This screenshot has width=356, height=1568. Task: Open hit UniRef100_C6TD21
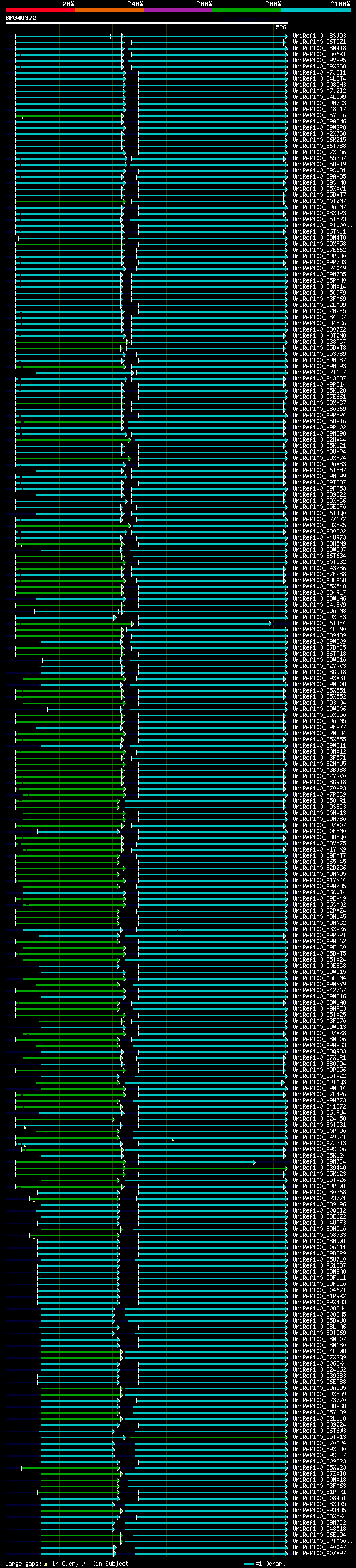[319, 42]
